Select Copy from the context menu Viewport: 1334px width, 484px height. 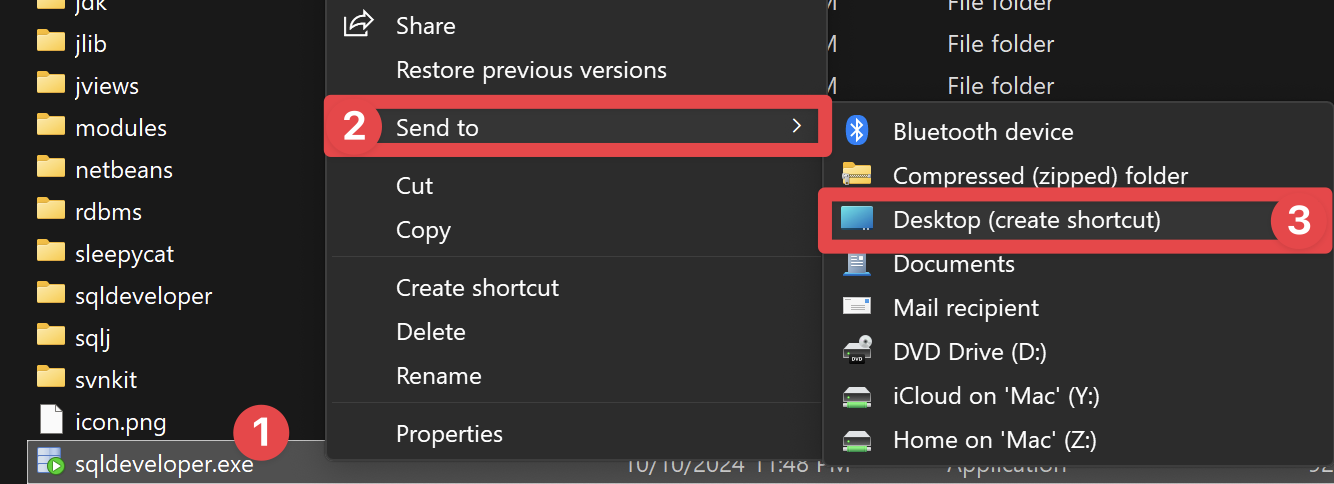[423, 230]
